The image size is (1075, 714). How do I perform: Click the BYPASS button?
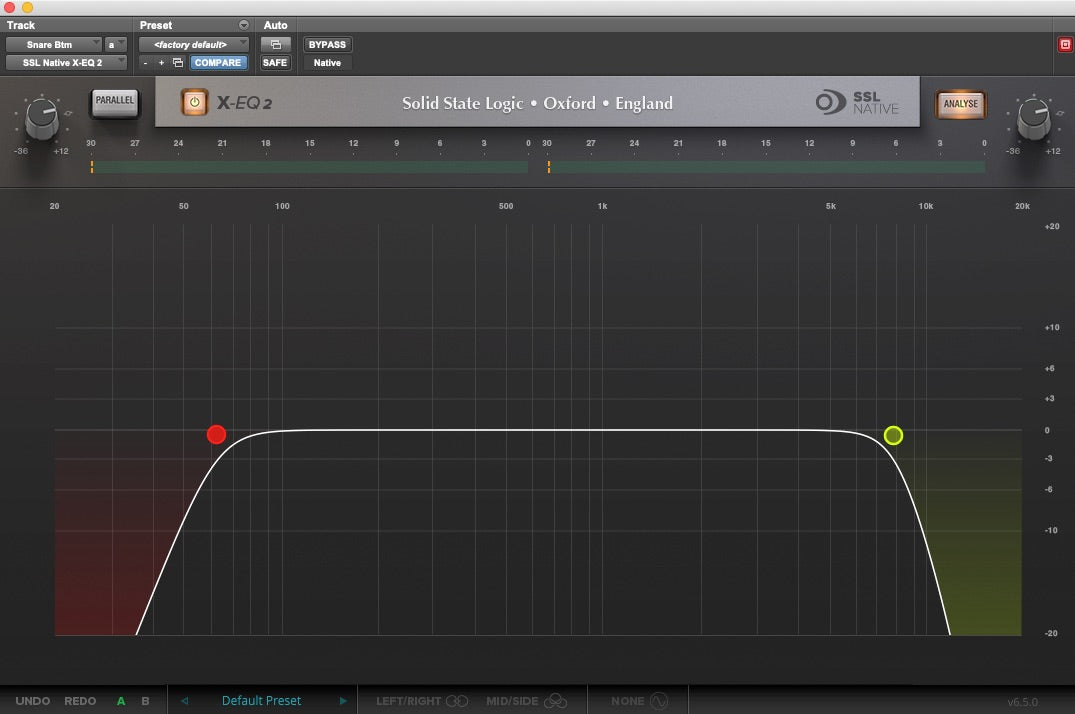[x=327, y=45]
